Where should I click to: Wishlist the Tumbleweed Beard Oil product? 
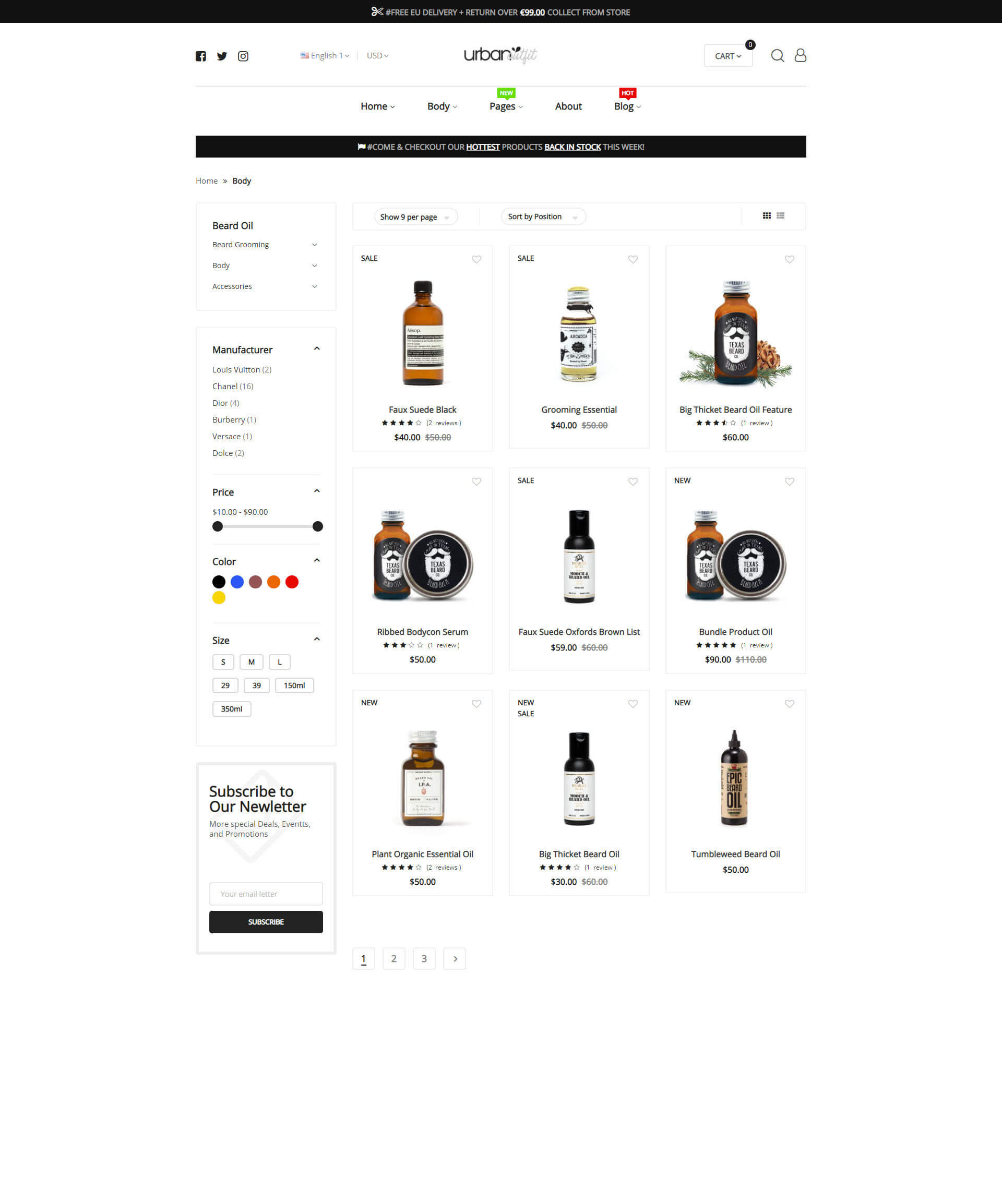790,704
